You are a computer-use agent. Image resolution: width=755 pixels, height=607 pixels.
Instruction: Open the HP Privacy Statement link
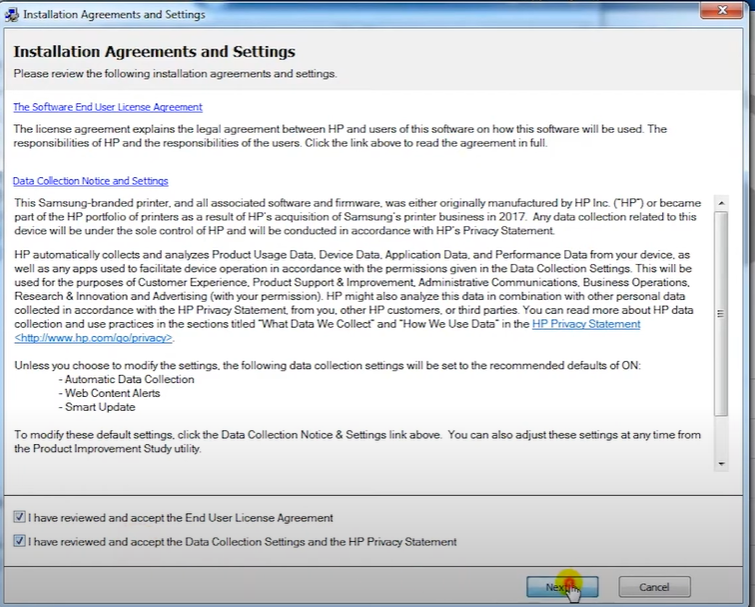[586, 324]
